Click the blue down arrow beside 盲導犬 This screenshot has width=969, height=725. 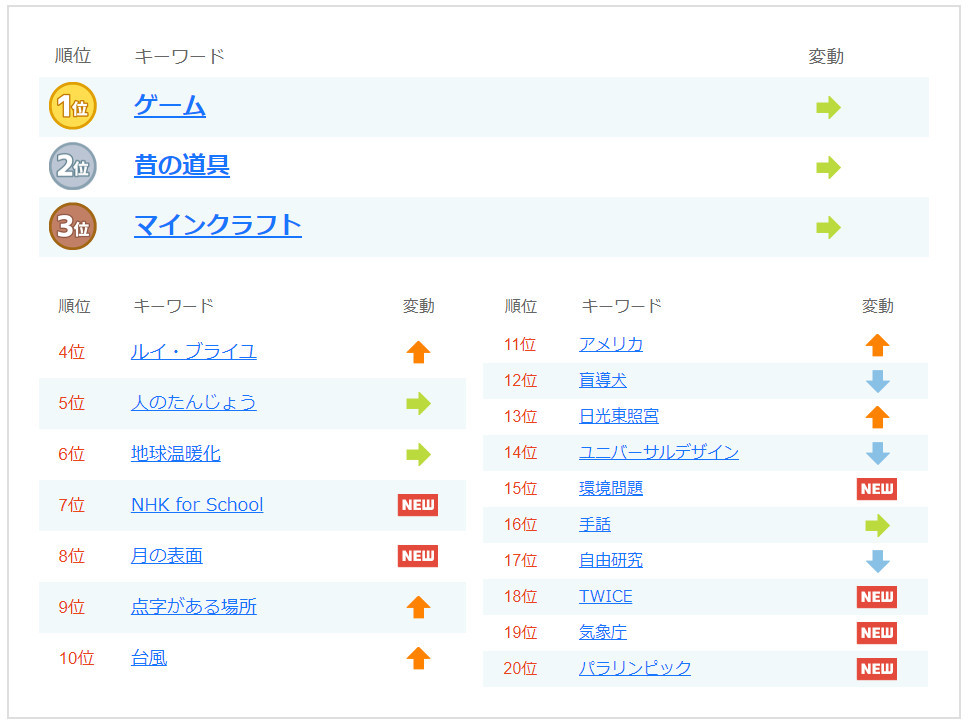tap(878, 381)
